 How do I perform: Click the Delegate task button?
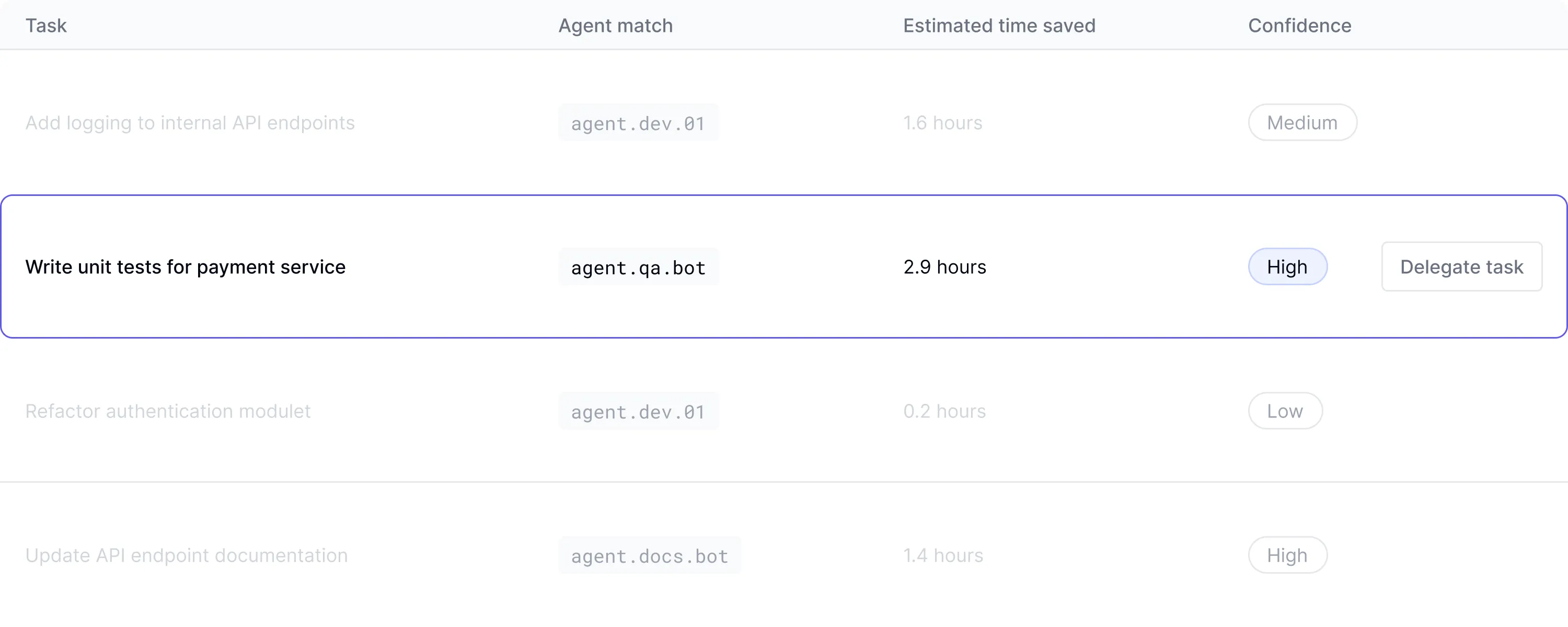1461,266
